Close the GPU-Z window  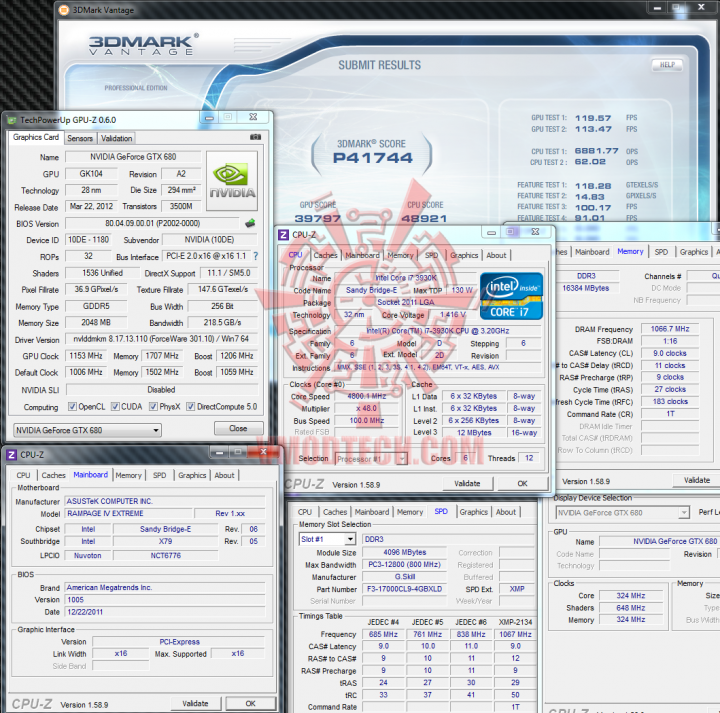[253, 117]
